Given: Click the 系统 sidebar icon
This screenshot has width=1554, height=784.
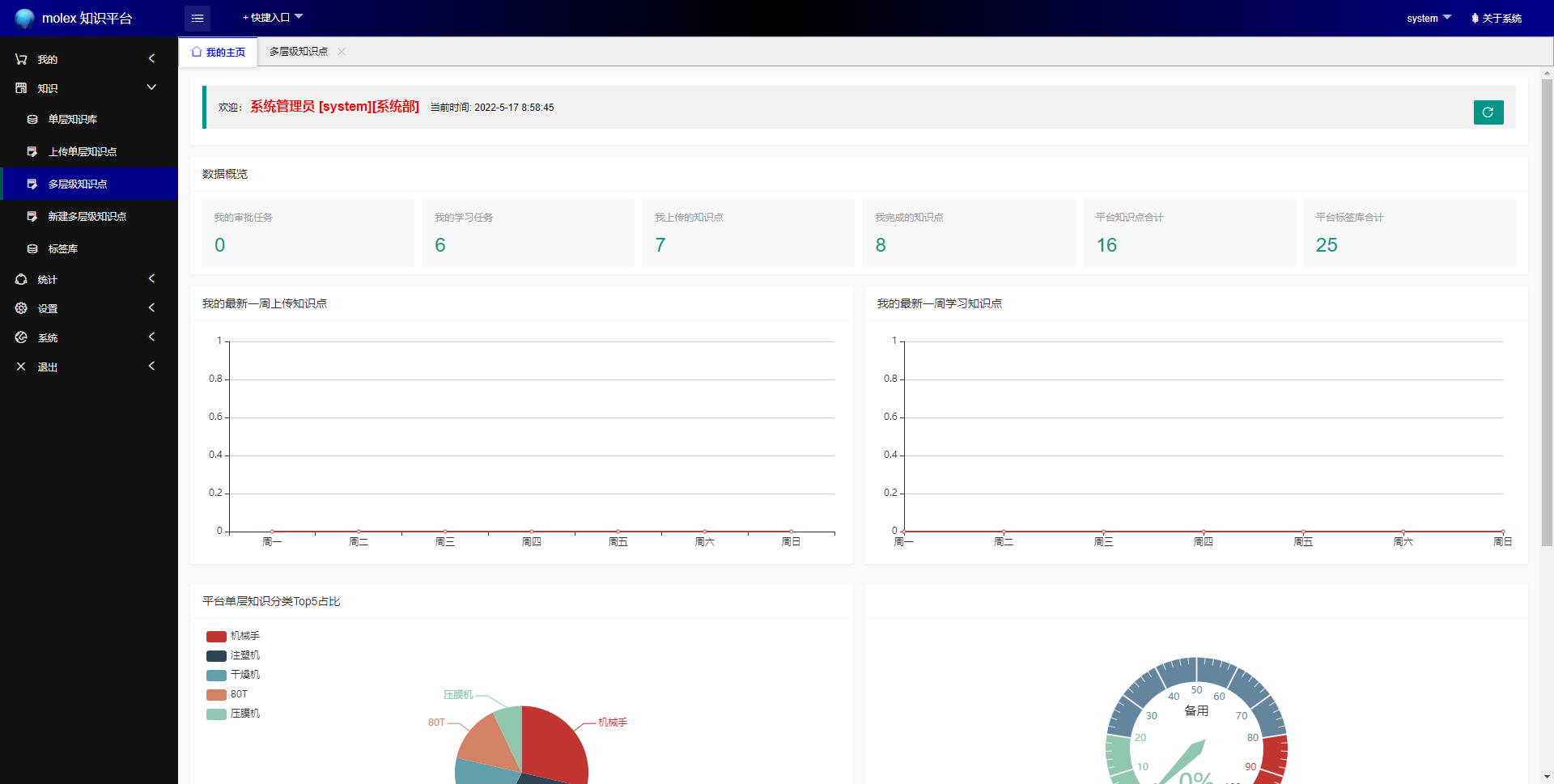Looking at the screenshot, I should tap(21, 337).
